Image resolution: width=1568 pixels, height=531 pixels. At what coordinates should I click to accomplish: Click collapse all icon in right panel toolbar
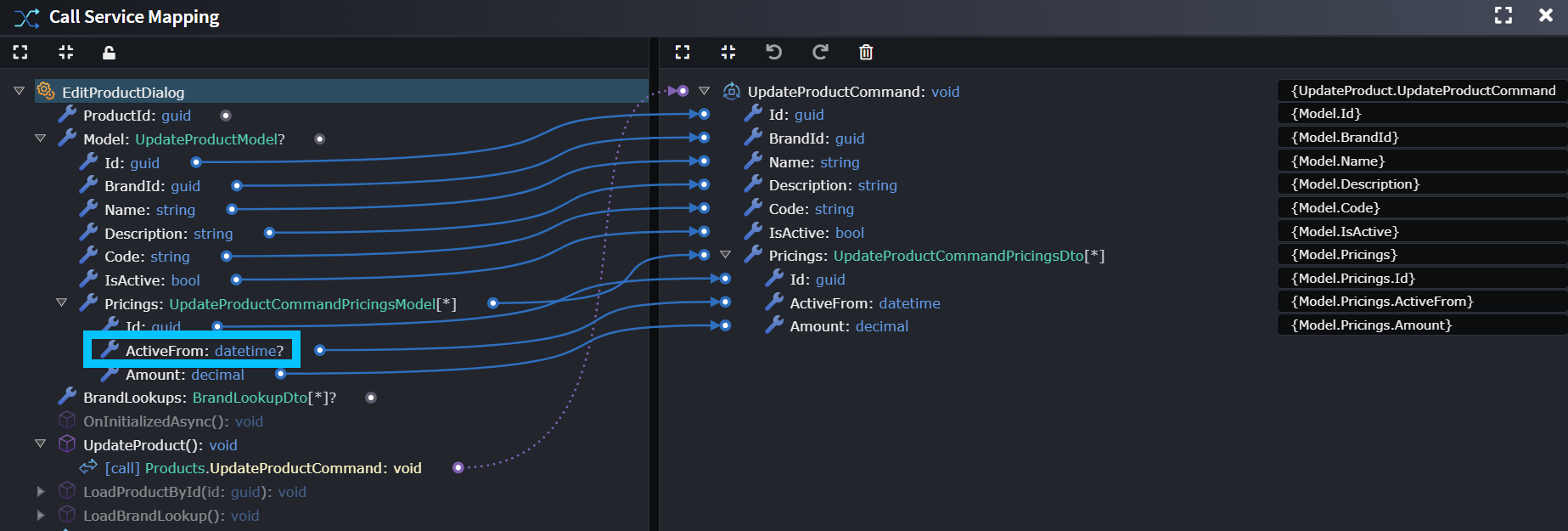(728, 53)
